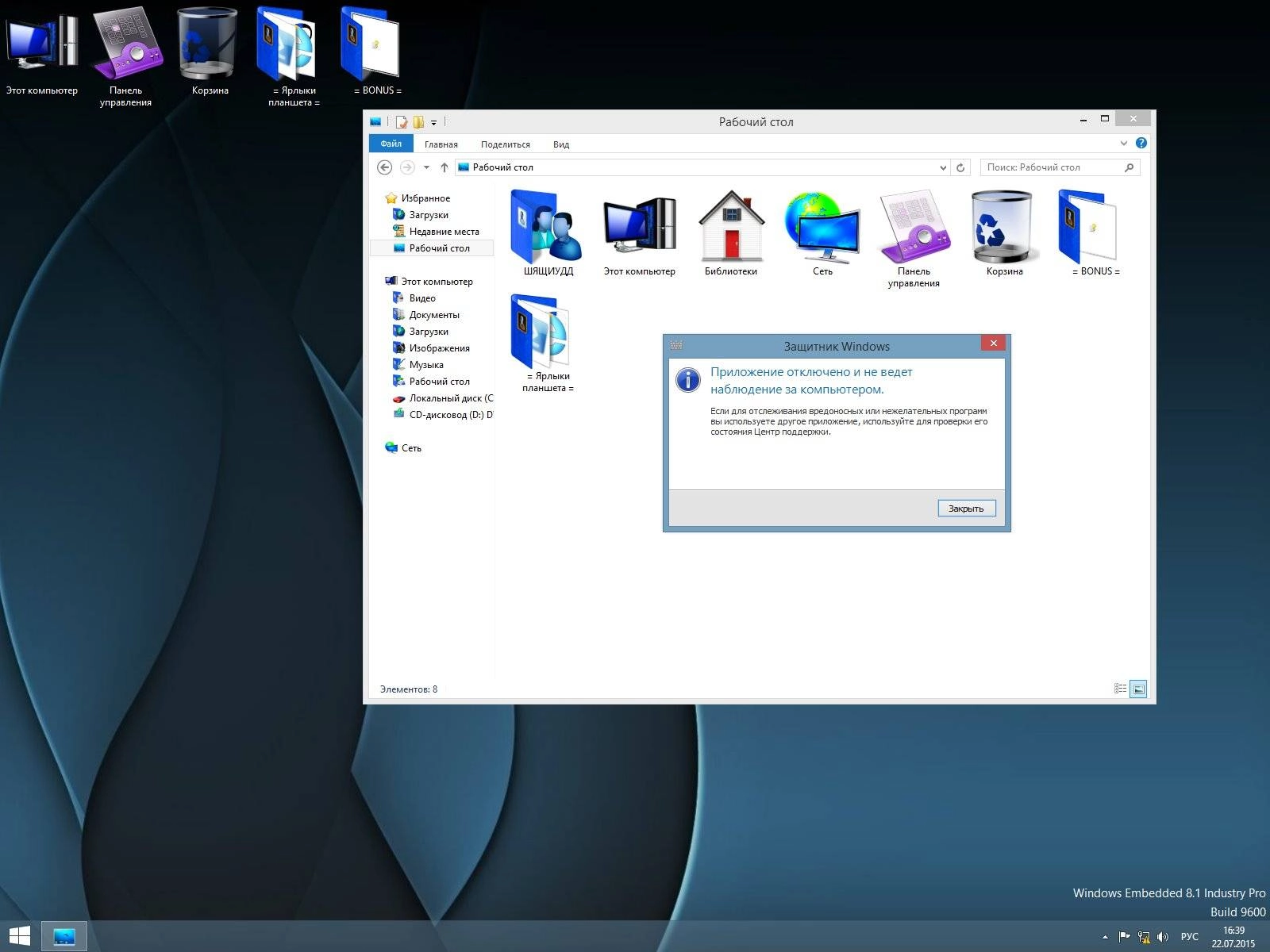
Task: Select the Корзина recycle bin in Explorer
Action: (x=1004, y=232)
